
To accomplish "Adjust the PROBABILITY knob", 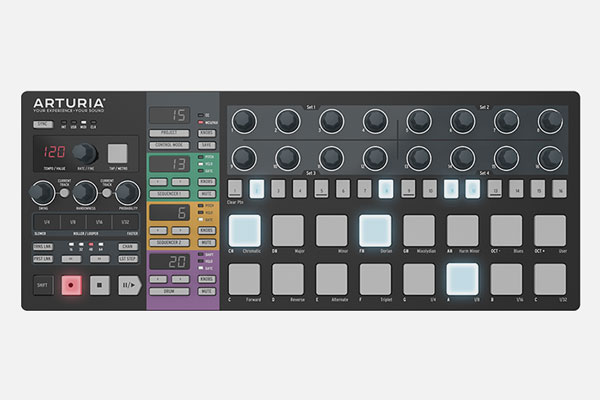I will coord(128,193).
